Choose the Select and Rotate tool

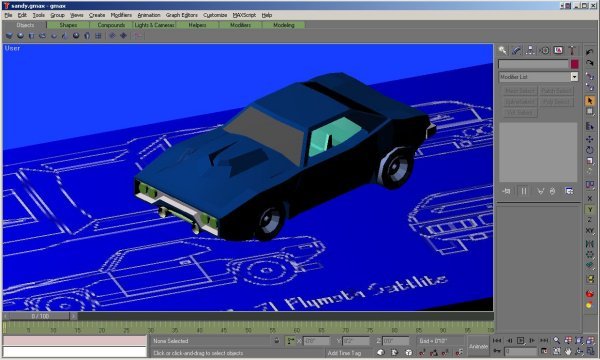click(590, 150)
